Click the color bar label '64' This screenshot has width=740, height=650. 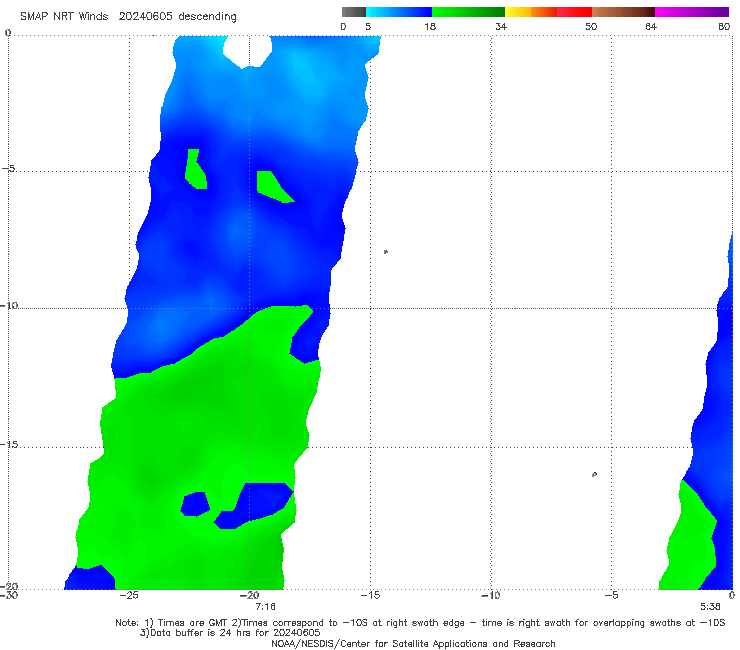pos(651,27)
